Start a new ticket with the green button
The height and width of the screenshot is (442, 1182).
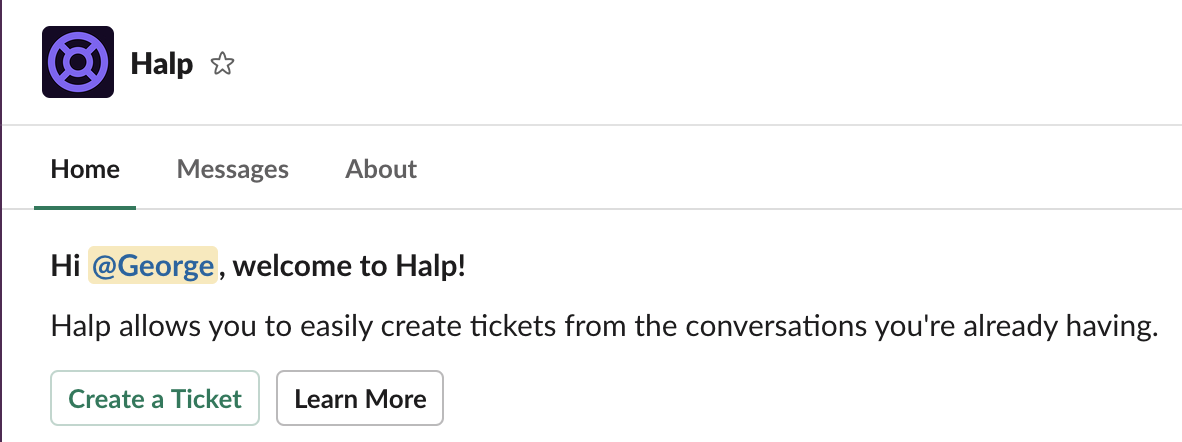pyautogui.click(x=155, y=398)
